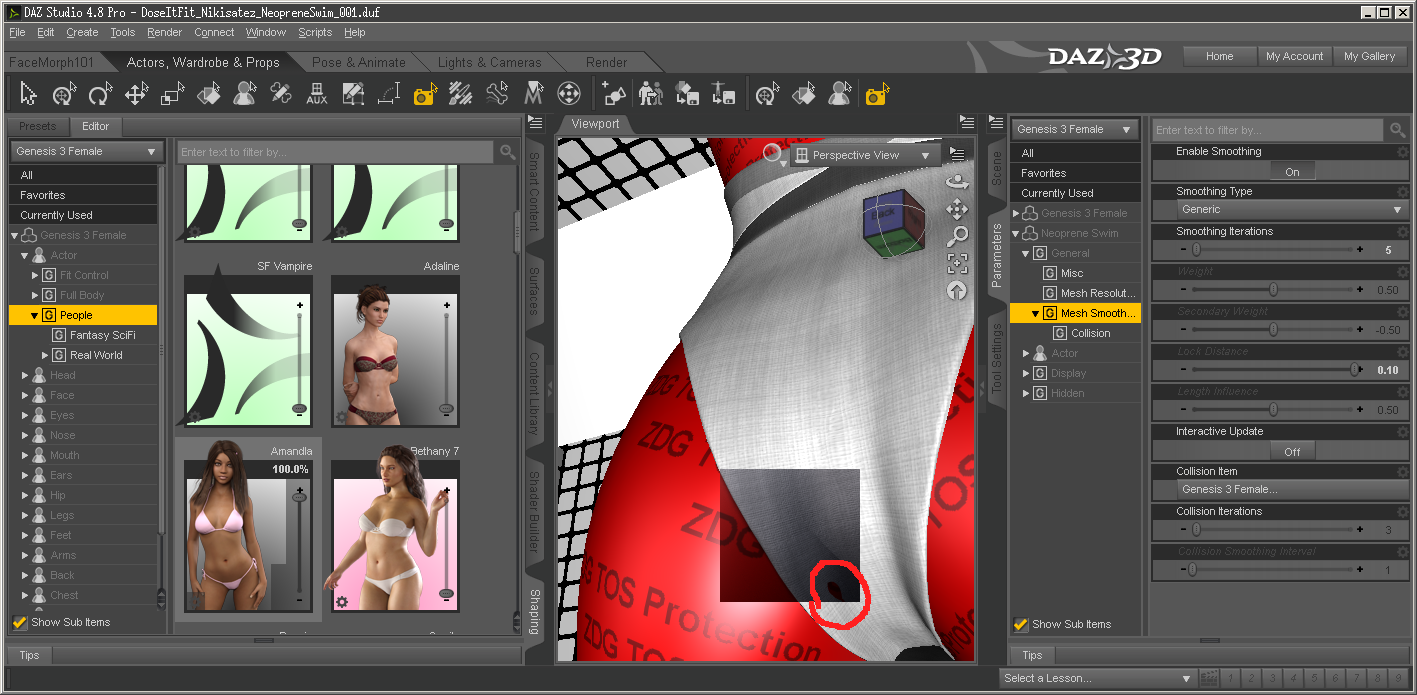
Task: Toggle Interactive Update Off button
Action: coord(1292,452)
